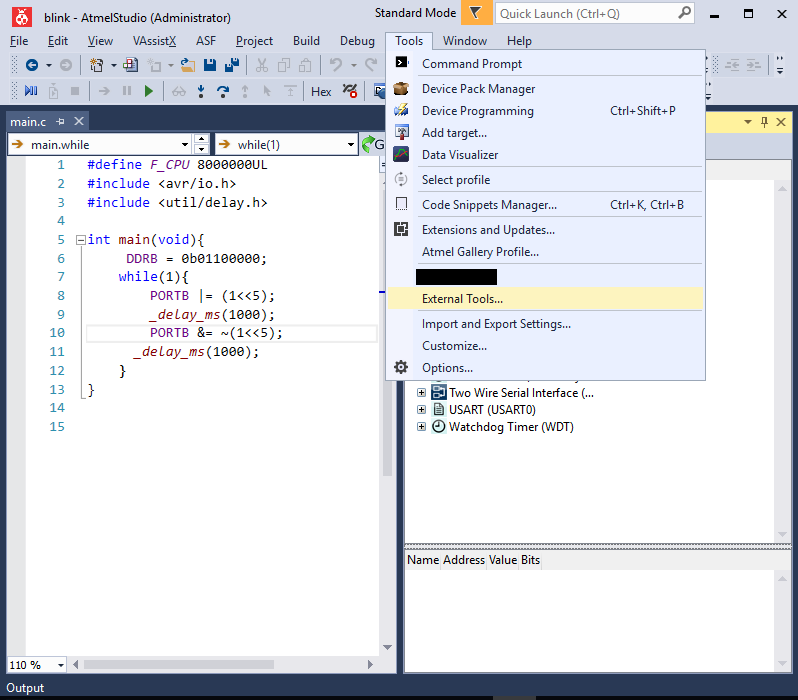Close the main.c tab
The height and width of the screenshot is (700, 798).
point(79,121)
